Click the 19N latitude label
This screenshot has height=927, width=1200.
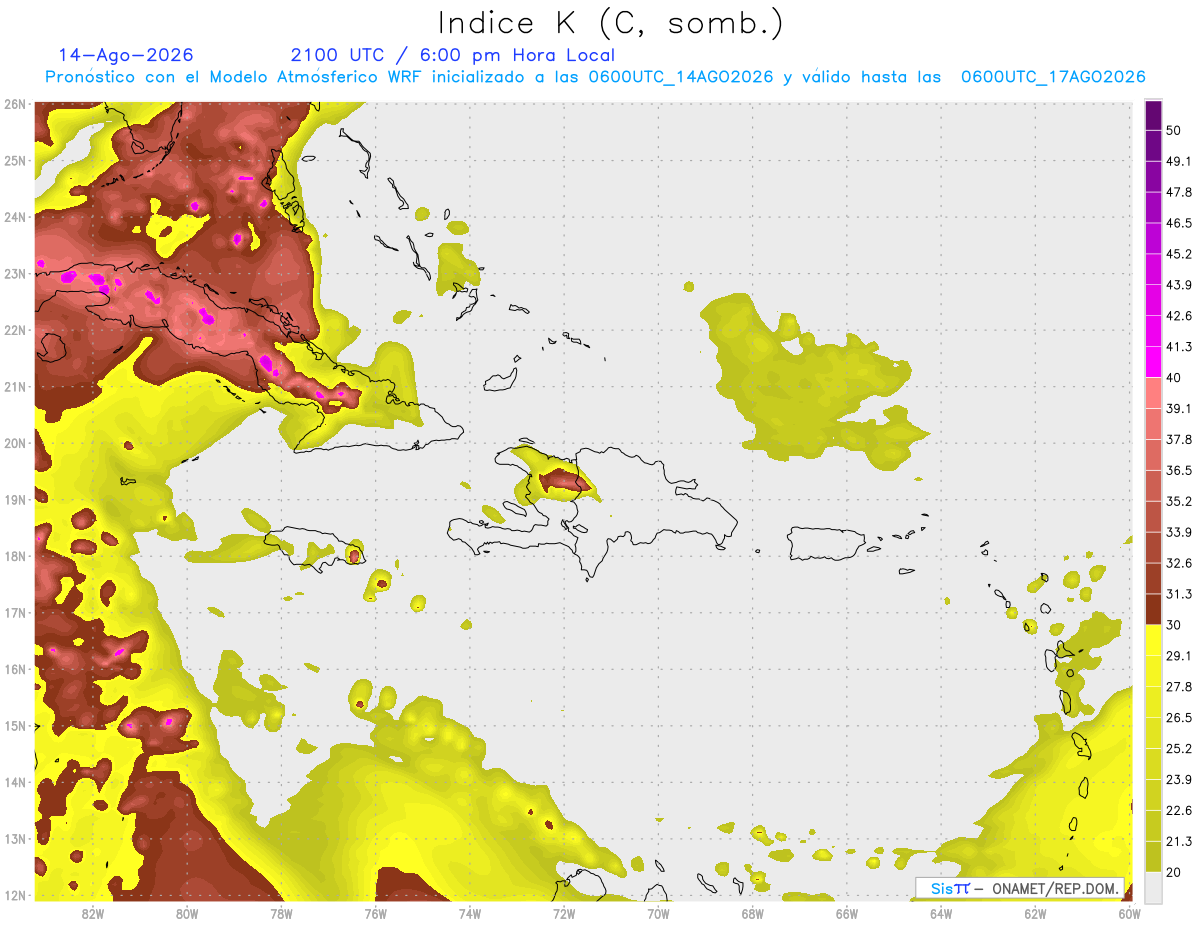point(15,499)
